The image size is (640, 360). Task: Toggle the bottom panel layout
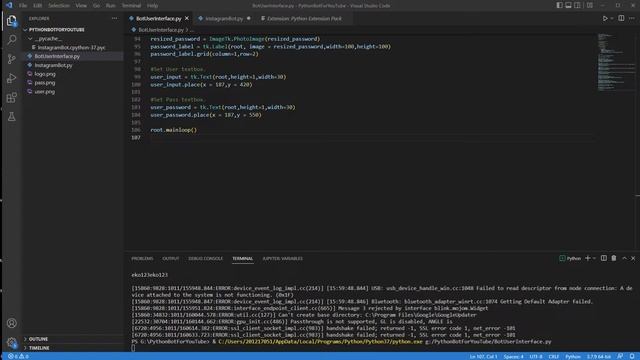pos(568,5)
